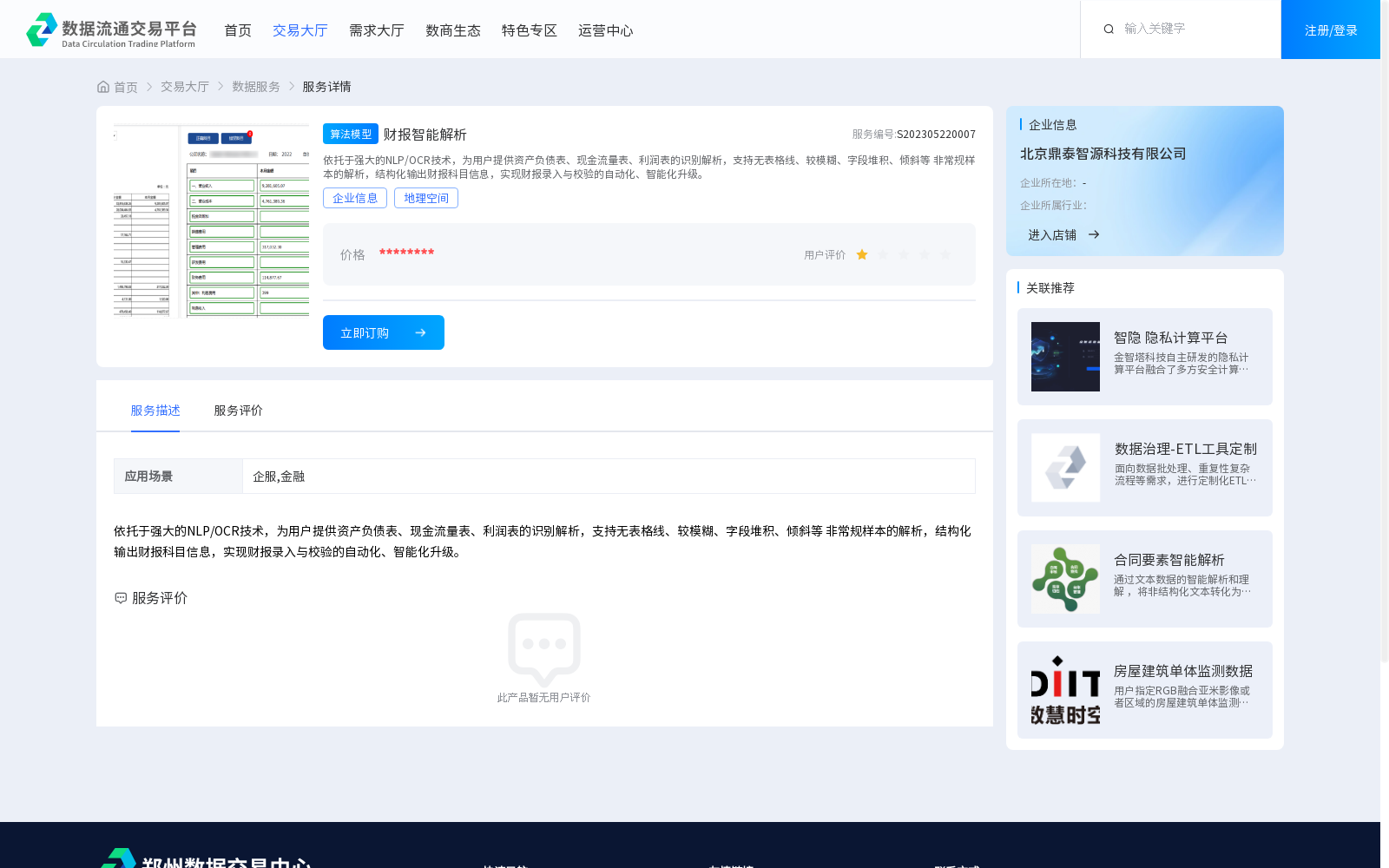The image size is (1389, 868).
Task: Click the large empty-reviews chat icon
Action: tap(544, 649)
